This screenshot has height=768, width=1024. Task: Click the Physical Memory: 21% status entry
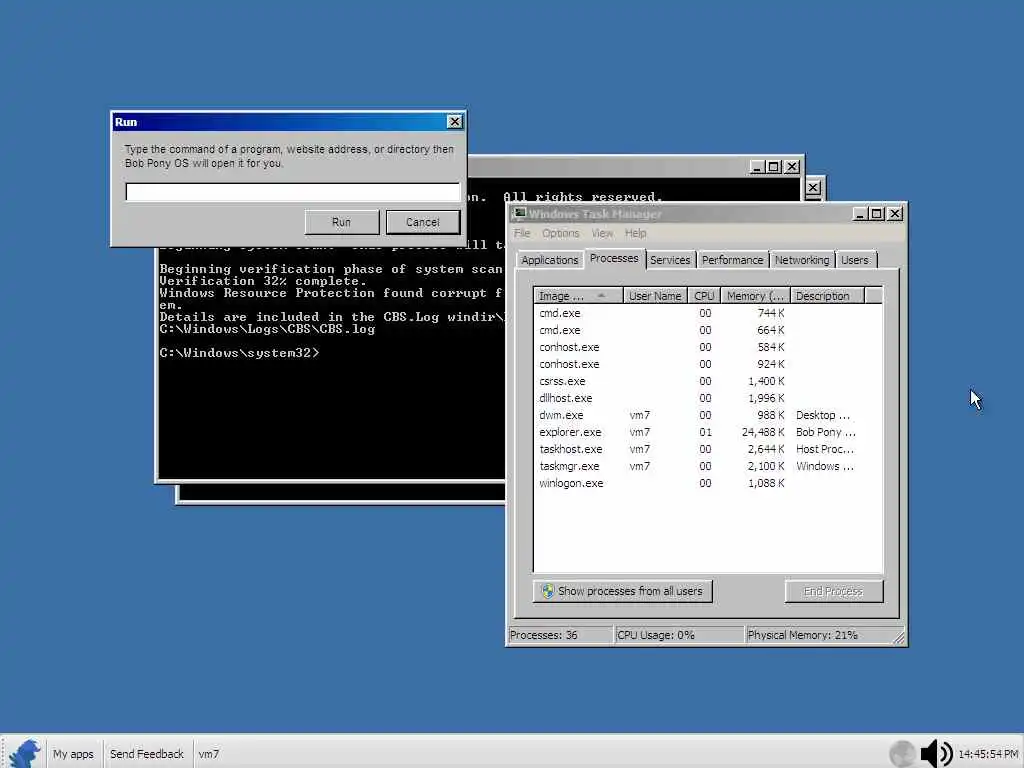(819, 635)
